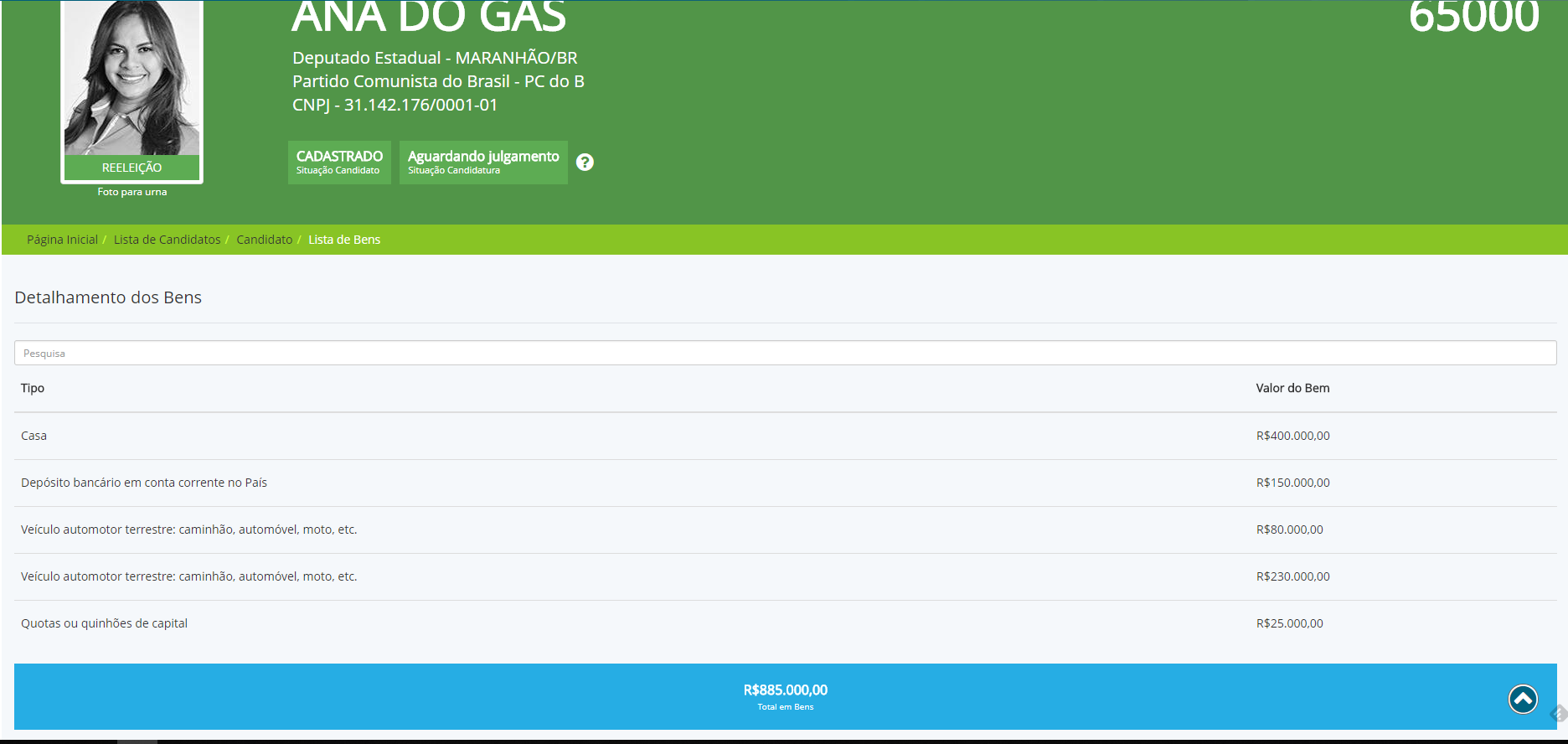Click the scroll-to-top arrow icon
This screenshot has width=1568, height=744.
pyautogui.click(x=1523, y=699)
